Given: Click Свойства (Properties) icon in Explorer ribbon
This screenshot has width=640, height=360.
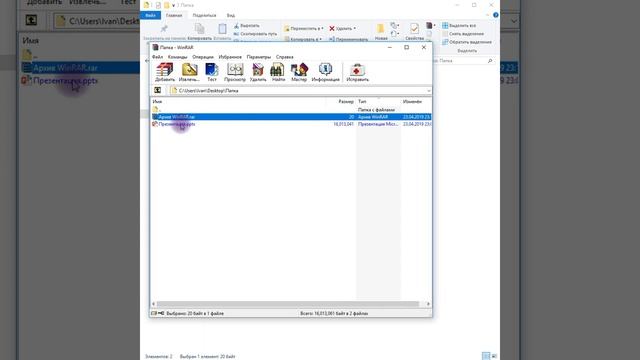Looking at the screenshot, I should pyautogui.click(x=414, y=29).
